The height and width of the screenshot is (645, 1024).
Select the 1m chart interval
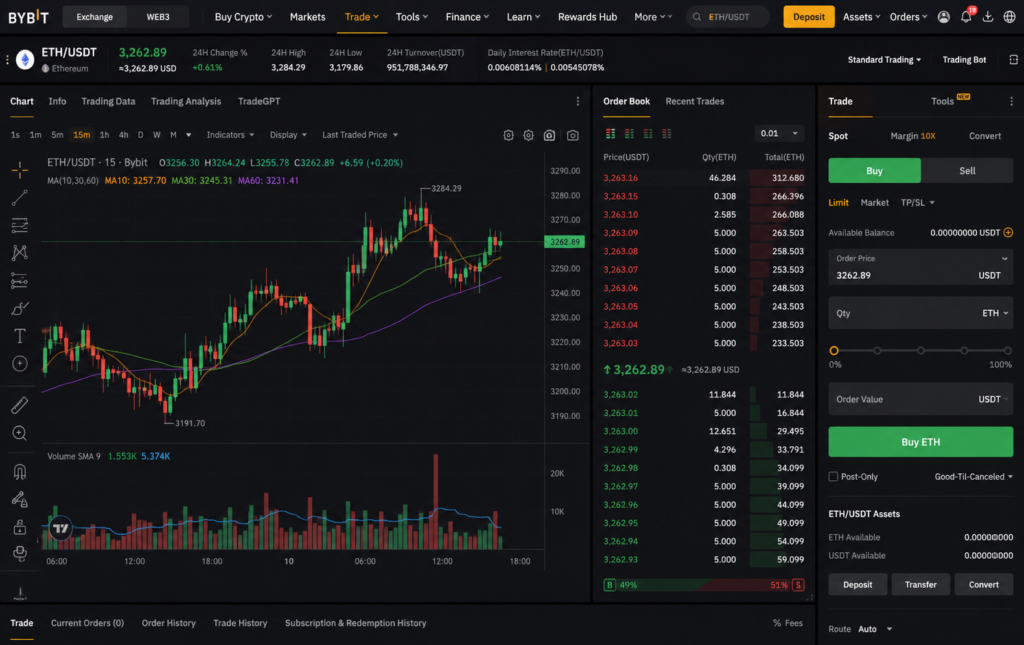[x=35, y=135]
